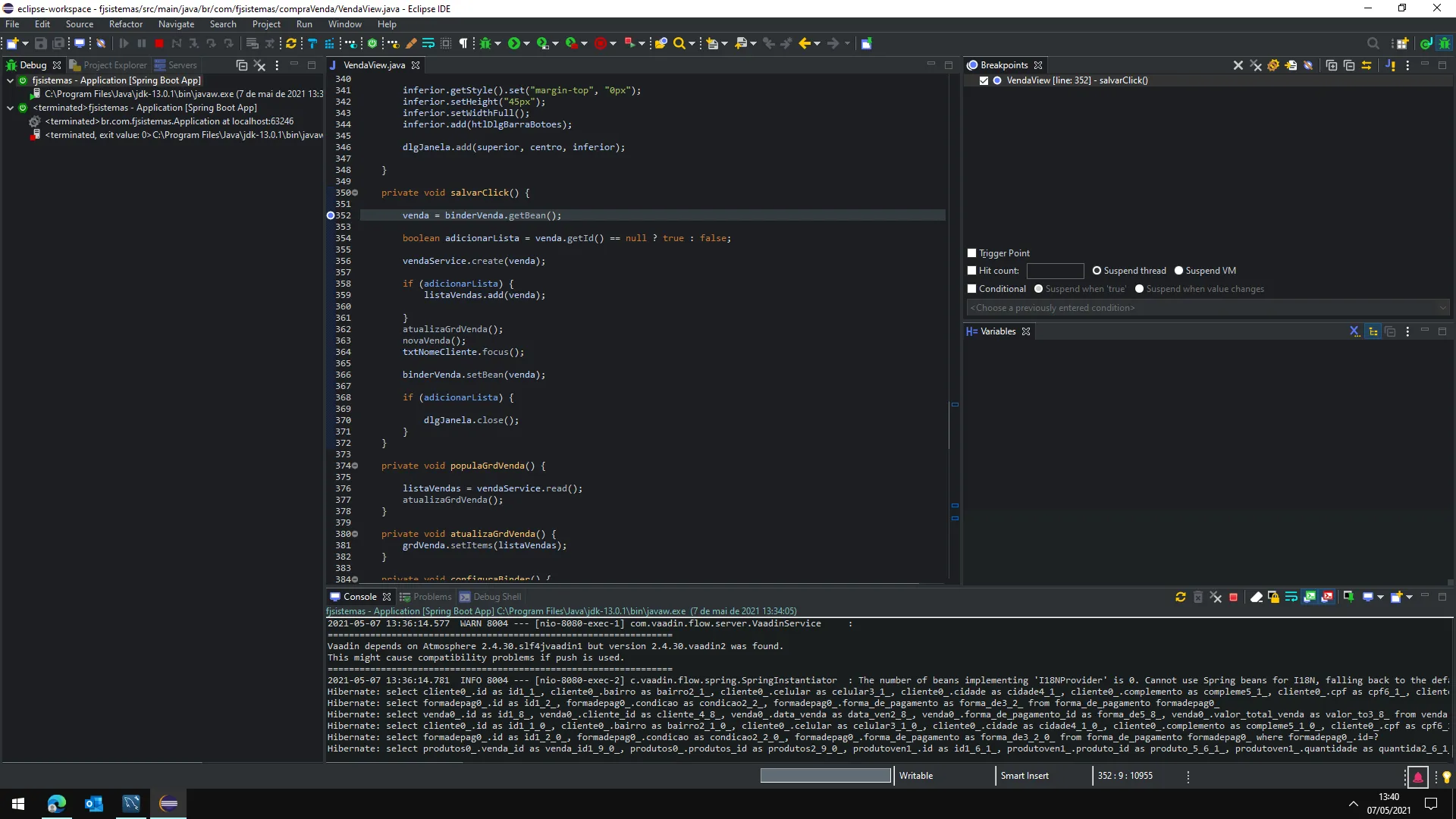Click the green Debug bug toolbar icon
Image resolution: width=1456 pixels, height=819 pixels.
485,44
